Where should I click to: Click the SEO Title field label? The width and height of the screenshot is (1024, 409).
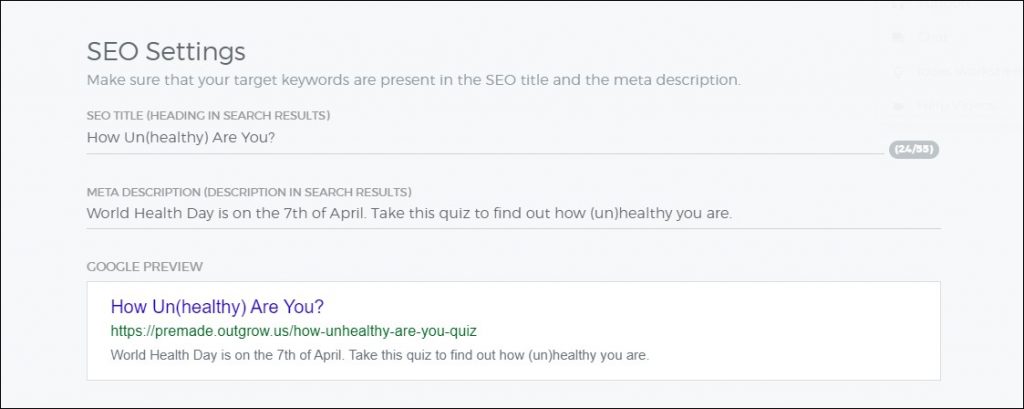click(x=208, y=115)
